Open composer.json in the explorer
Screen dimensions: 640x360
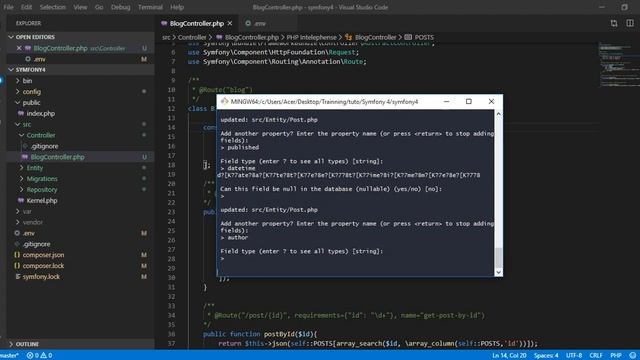43,255
